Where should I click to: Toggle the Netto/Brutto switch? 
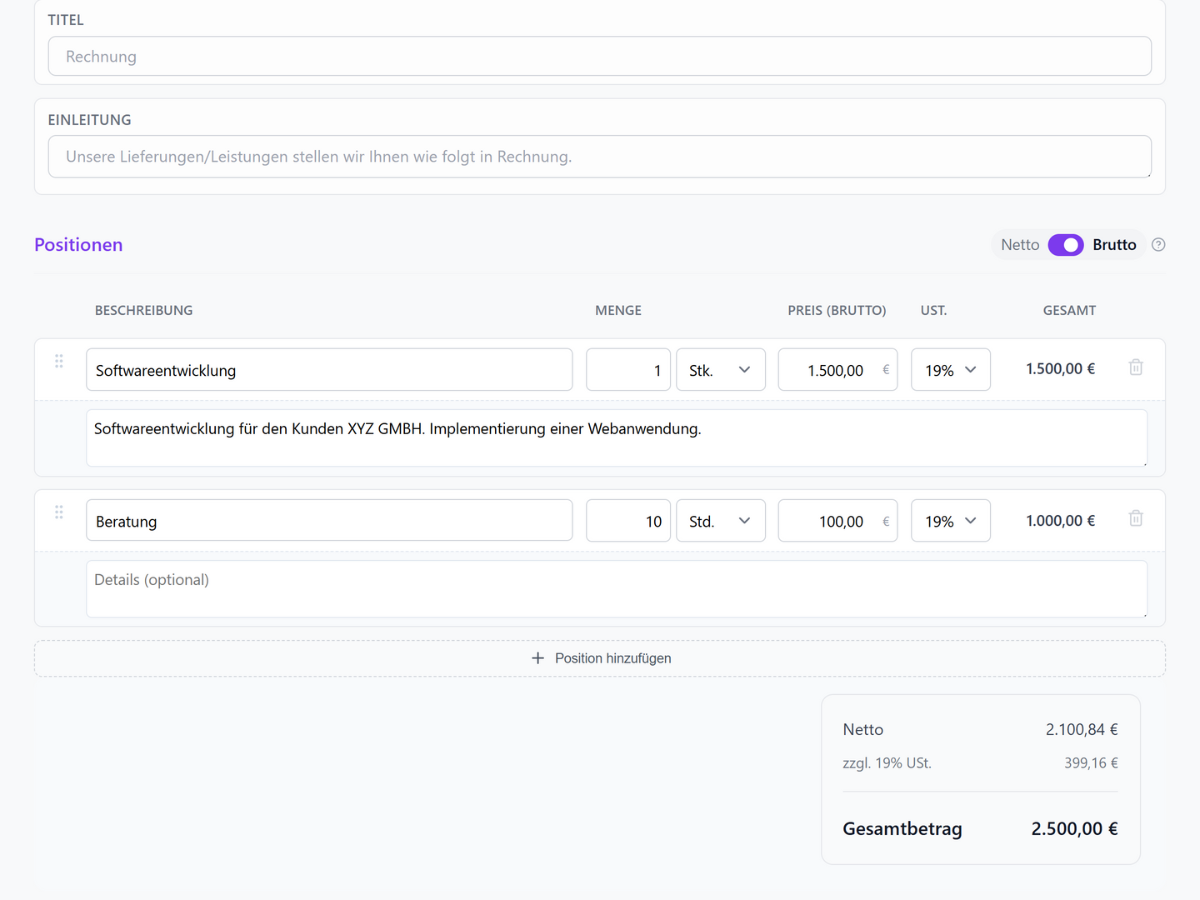point(1066,245)
